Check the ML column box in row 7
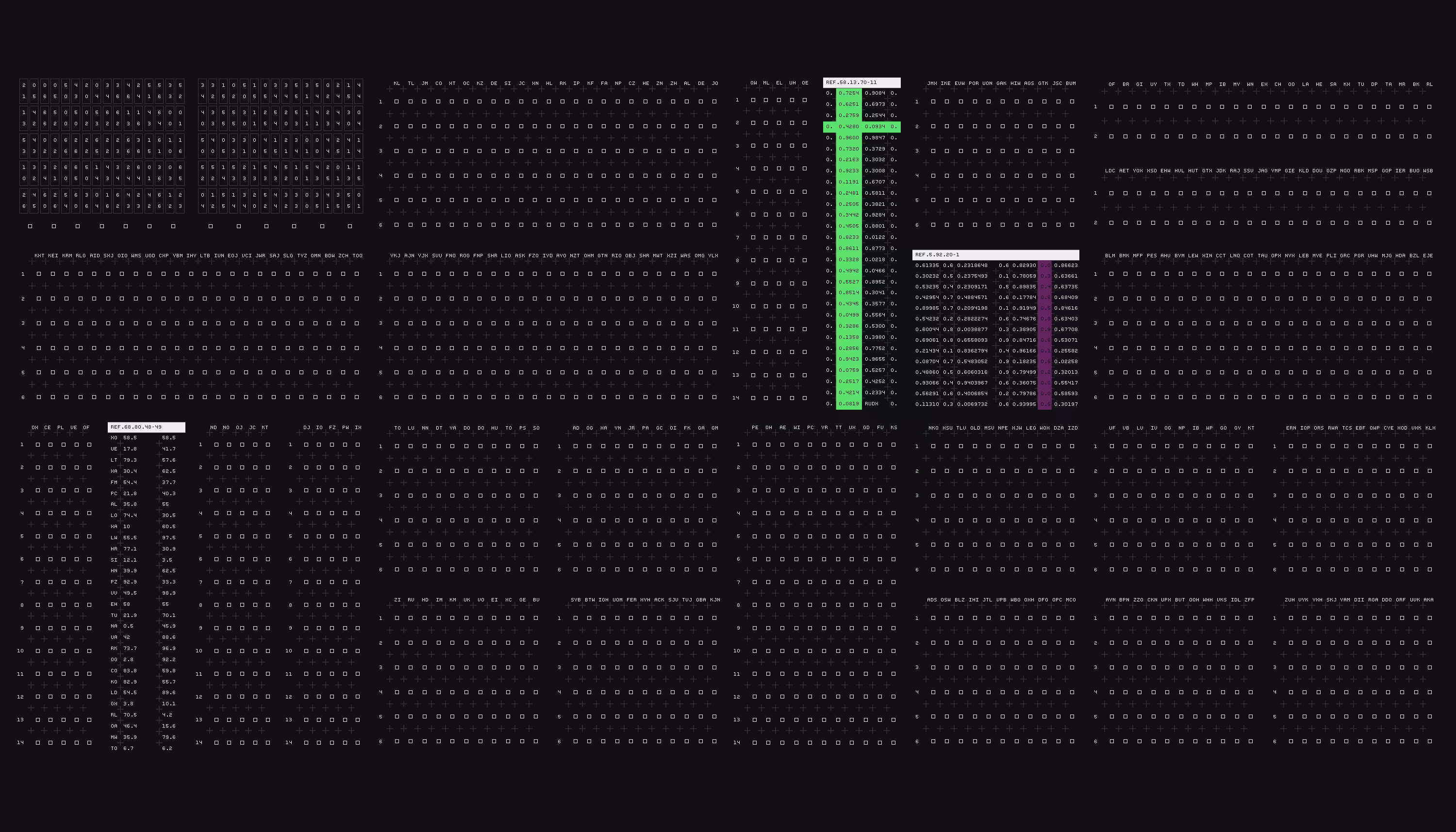 coord(766,238)
